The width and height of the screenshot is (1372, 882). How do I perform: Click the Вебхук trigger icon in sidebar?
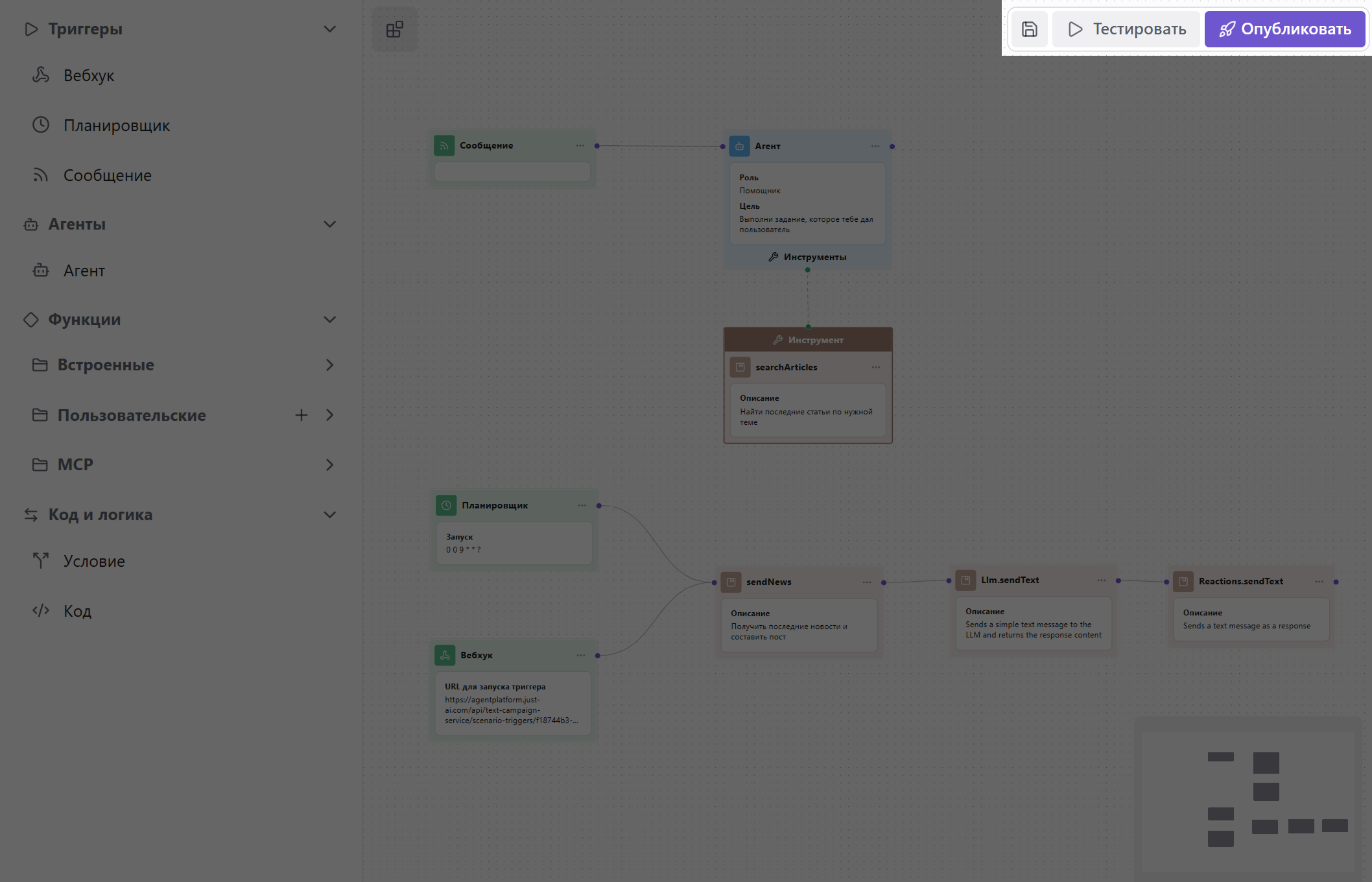click(41, 75)
